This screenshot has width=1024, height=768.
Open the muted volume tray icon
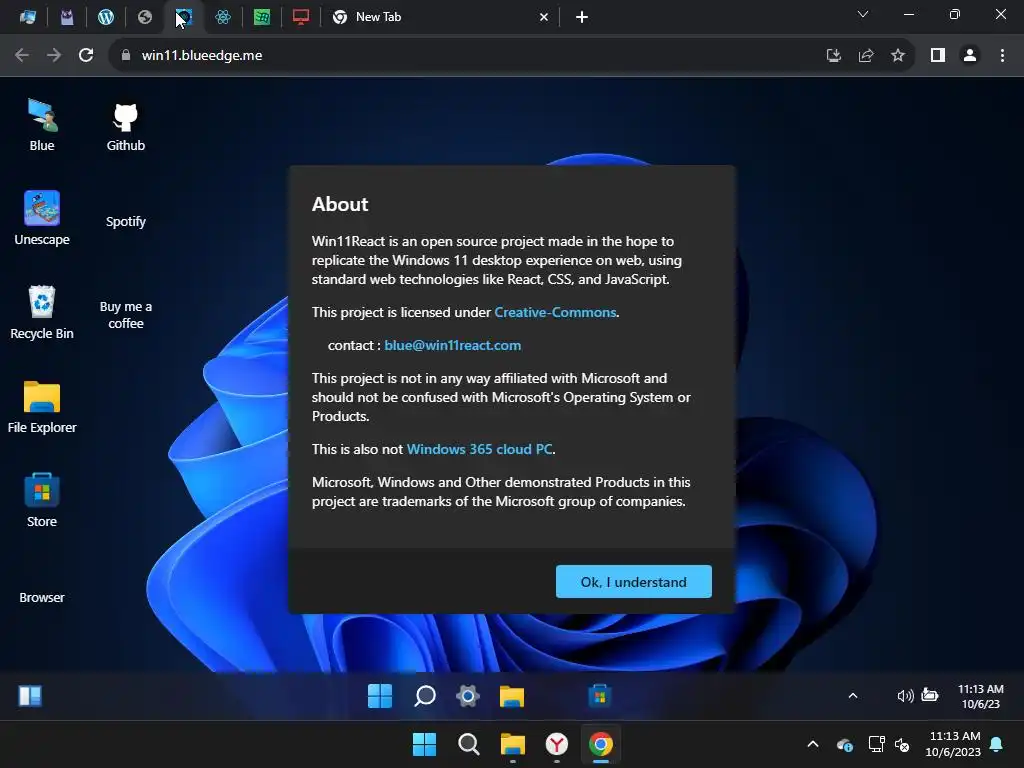[x=902, y=744]
